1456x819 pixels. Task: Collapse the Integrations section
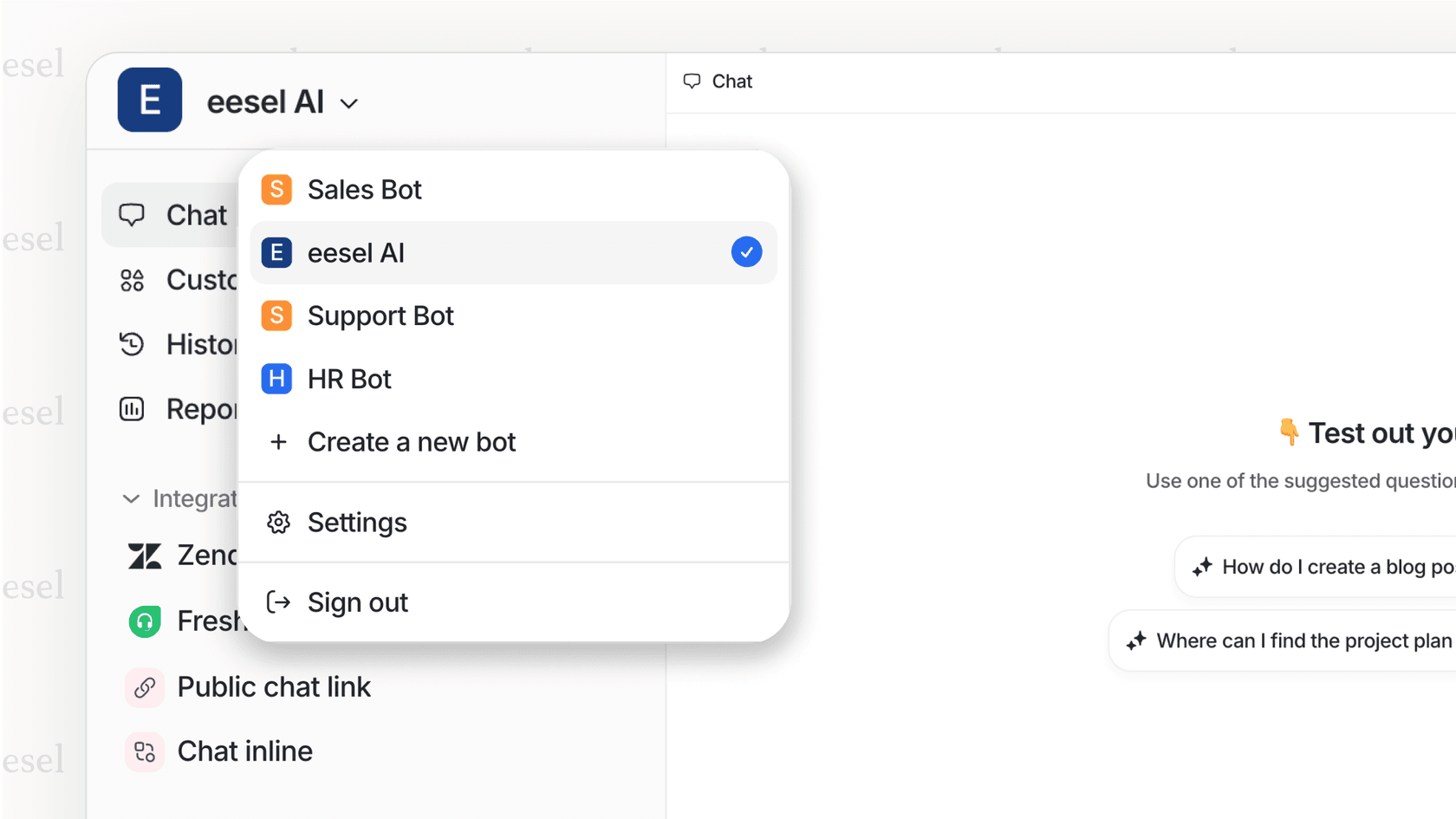131,498
